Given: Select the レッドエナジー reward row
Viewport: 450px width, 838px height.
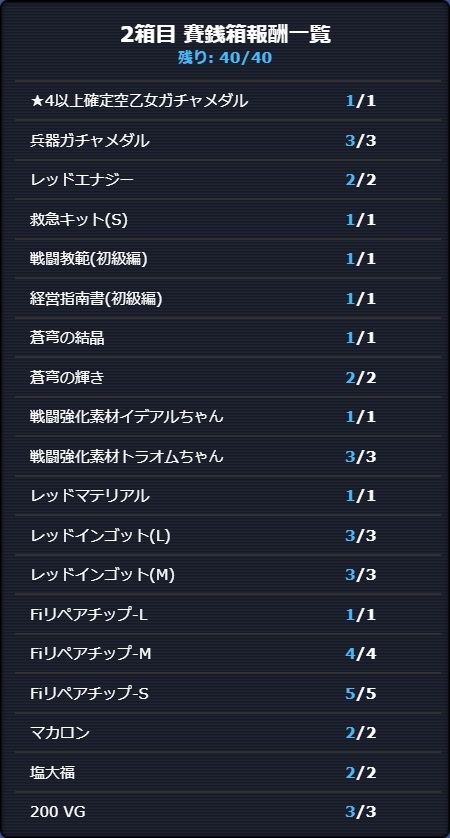Looking at the screenshot, I should click(x=228, y=180).
